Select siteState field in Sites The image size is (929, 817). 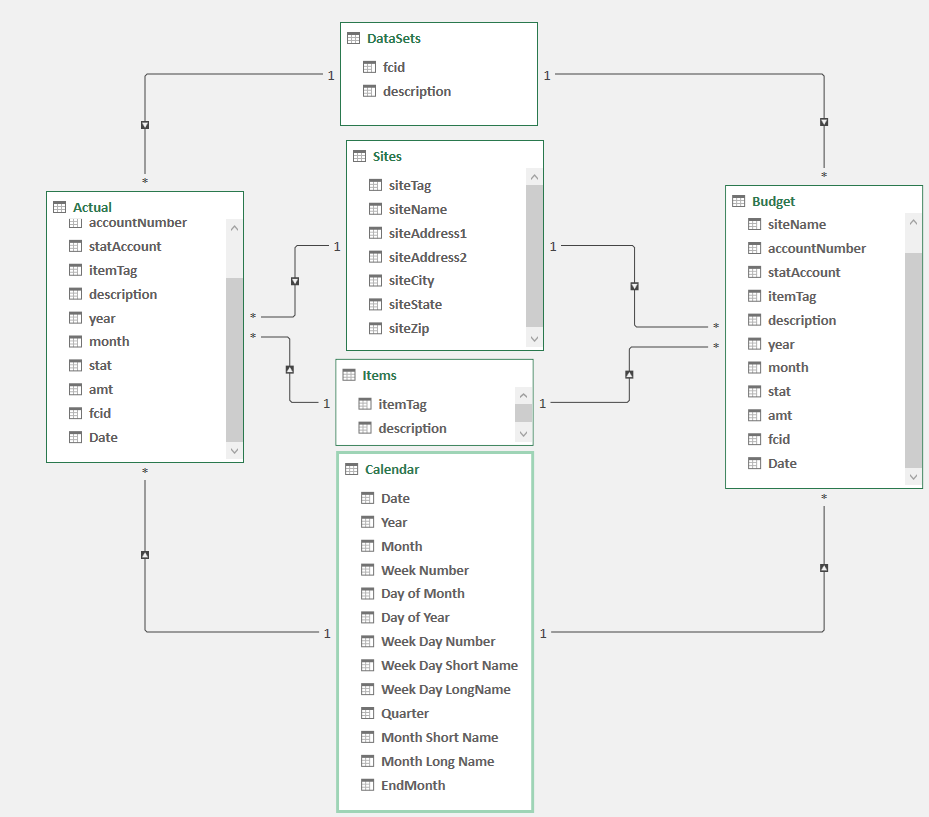tap(415, 305)
